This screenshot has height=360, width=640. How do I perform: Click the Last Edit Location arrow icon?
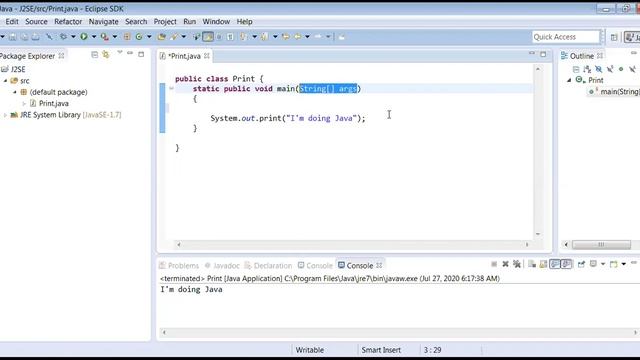(x=286, y=37)
